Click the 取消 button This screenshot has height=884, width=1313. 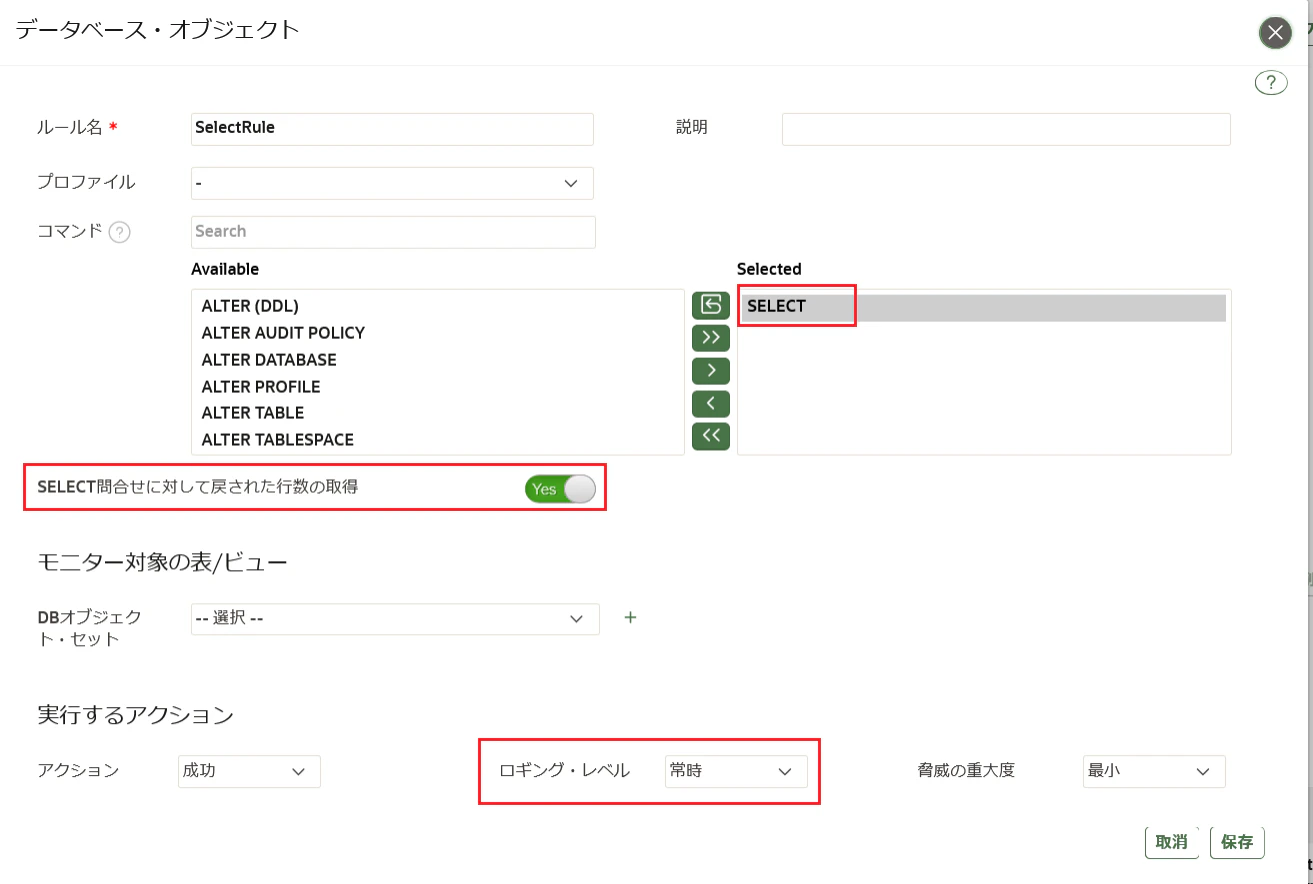(x=1172, y=842)
